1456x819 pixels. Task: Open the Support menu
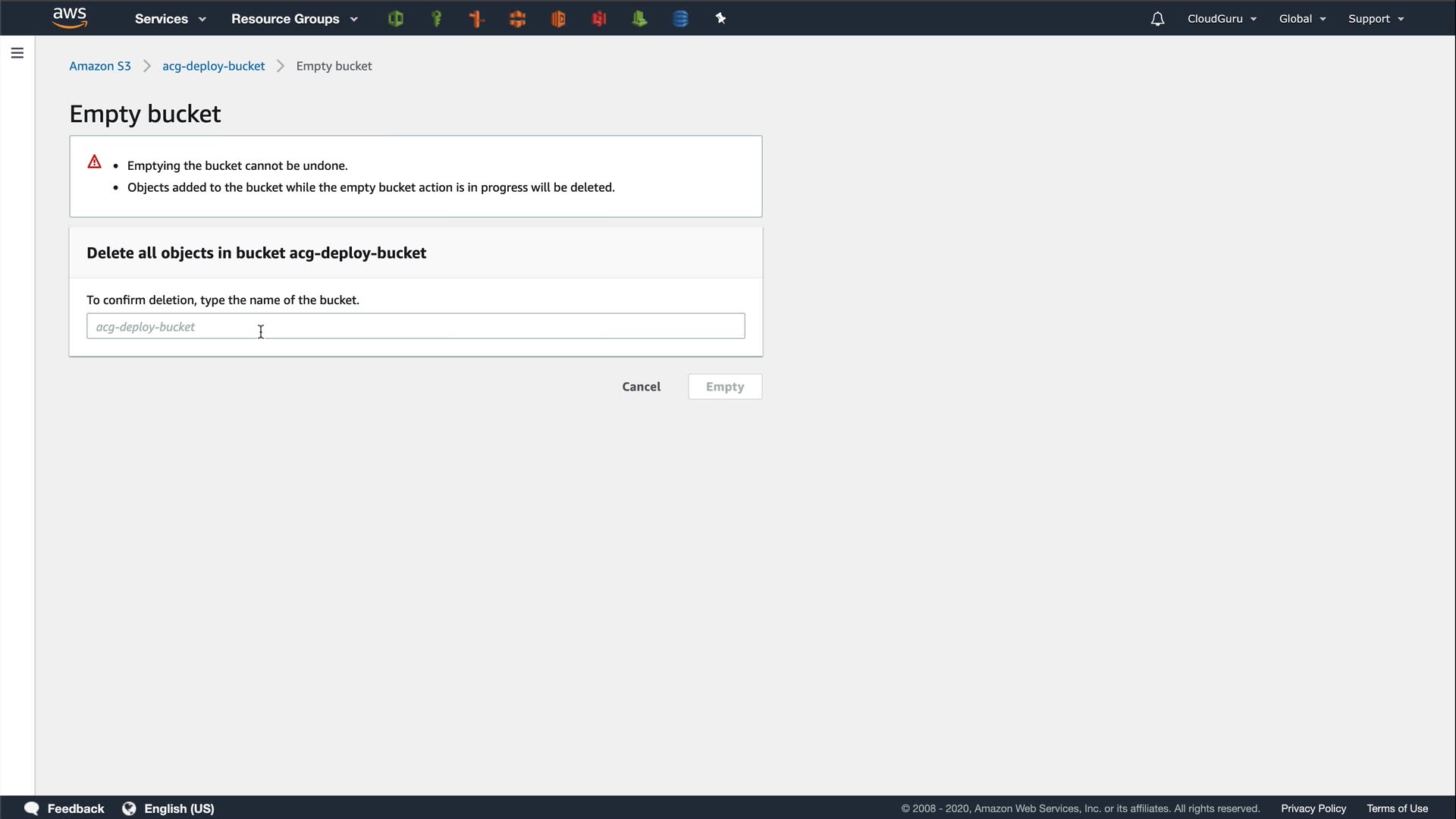click(x=1376, y=19)
